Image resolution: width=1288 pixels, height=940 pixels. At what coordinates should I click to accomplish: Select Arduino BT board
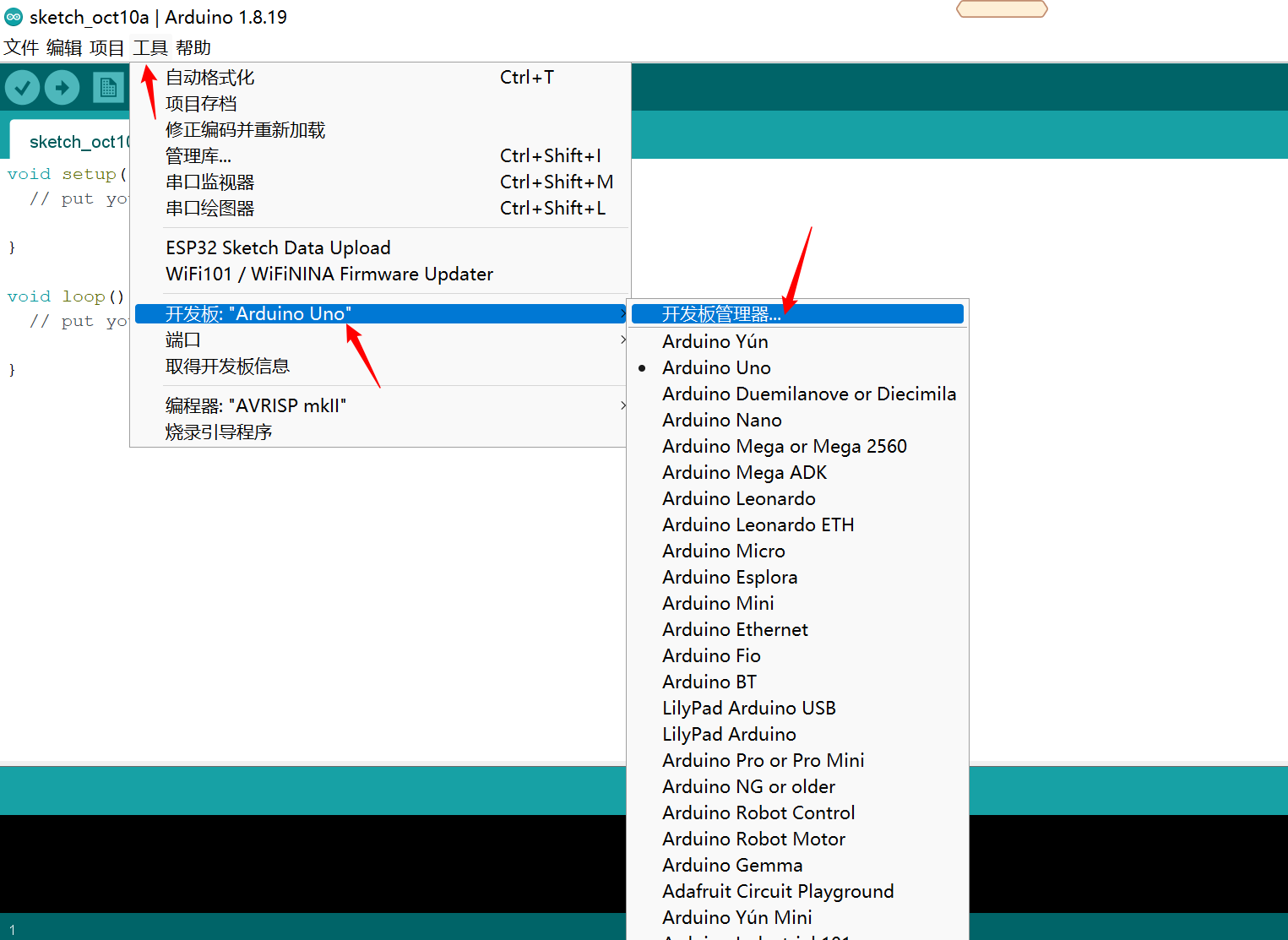[x=797, y=682]
